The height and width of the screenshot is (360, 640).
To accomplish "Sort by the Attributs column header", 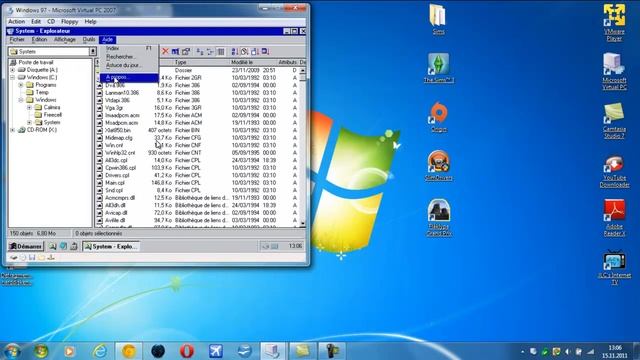I will click(x=287, y=62).
